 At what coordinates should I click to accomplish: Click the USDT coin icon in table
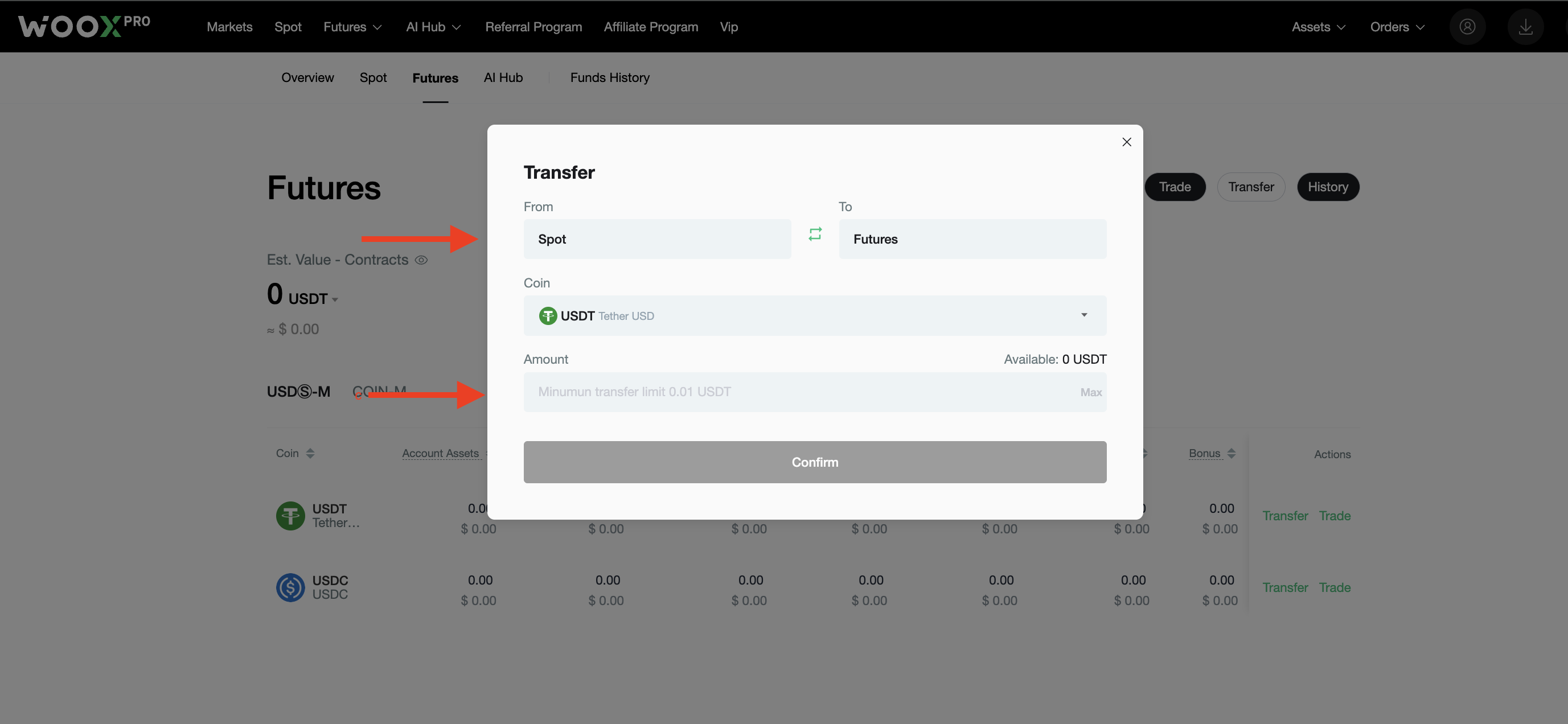point(290,515)
